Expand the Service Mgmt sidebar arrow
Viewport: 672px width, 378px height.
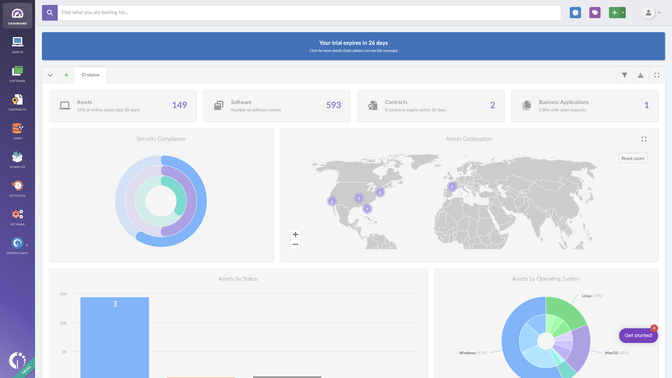(x=27, y=245)
